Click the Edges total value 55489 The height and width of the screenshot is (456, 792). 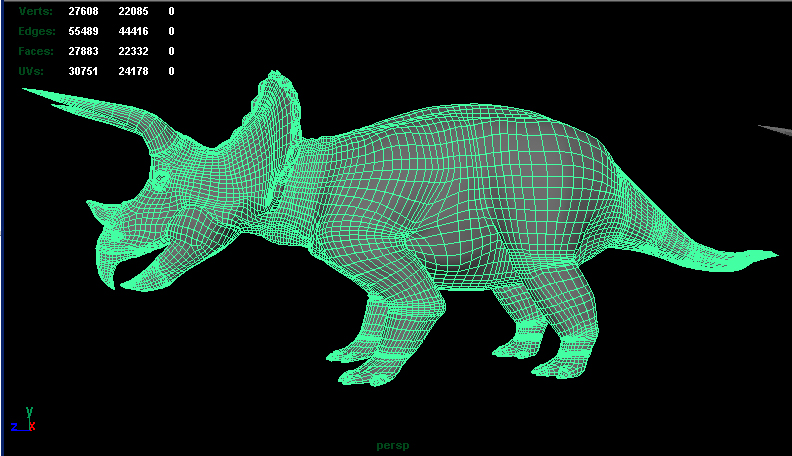tap(83, 31)
